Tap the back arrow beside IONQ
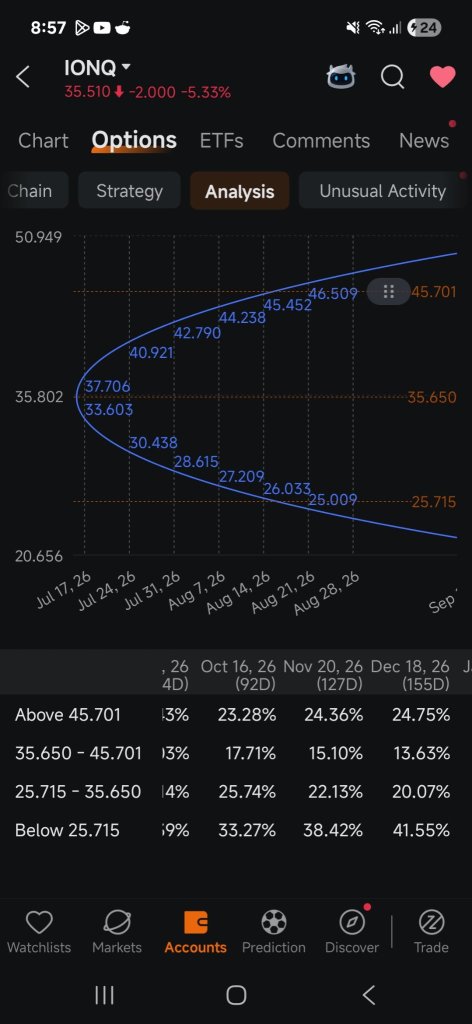This screenshot has width=472, height=1024. pos(23,77)
